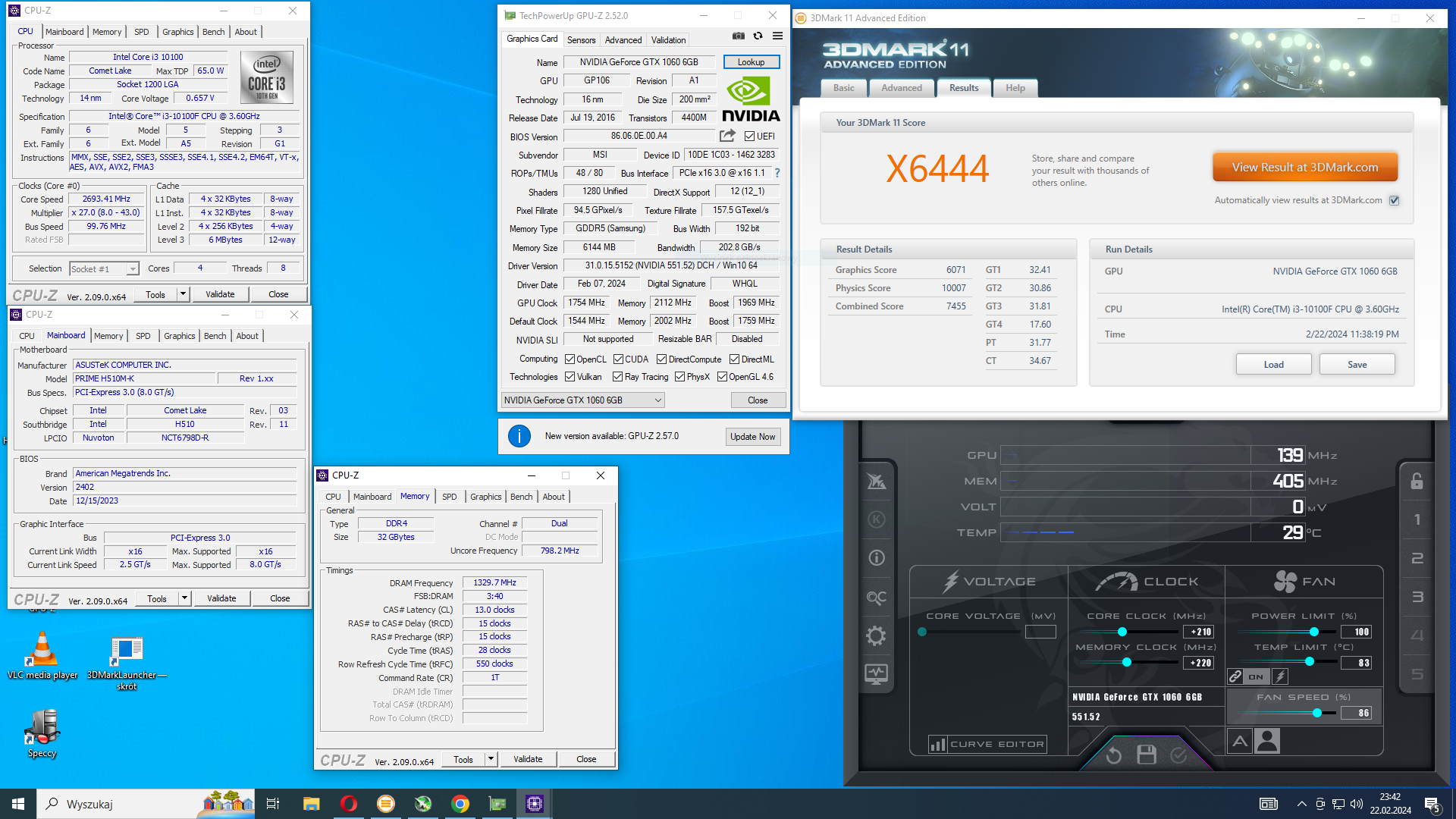Image resolution: width=1456 pixels, height=819 pixels.
Task: Open File Explorer from taskbar
Action: [312, 804]
